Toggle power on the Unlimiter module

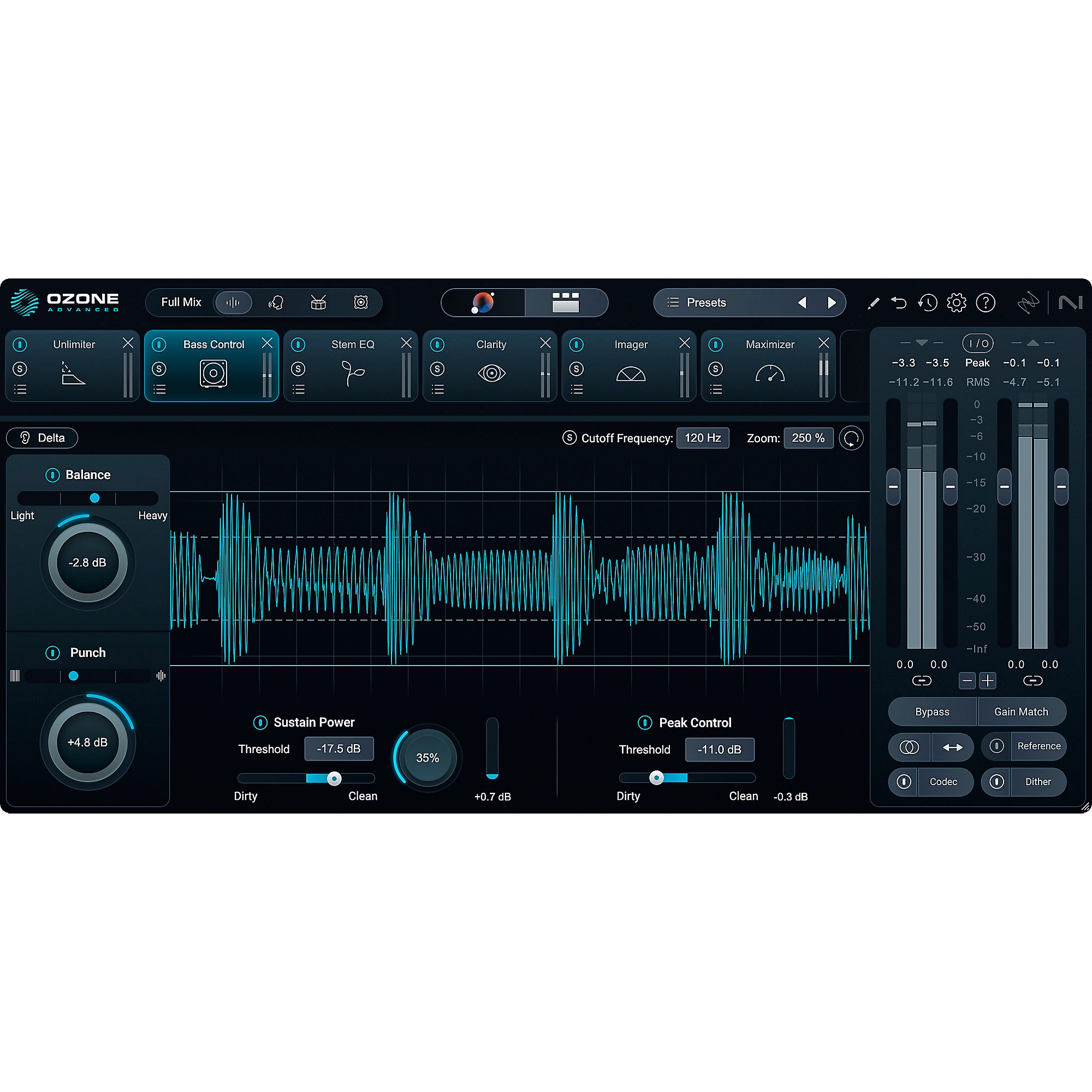point(20,344)
